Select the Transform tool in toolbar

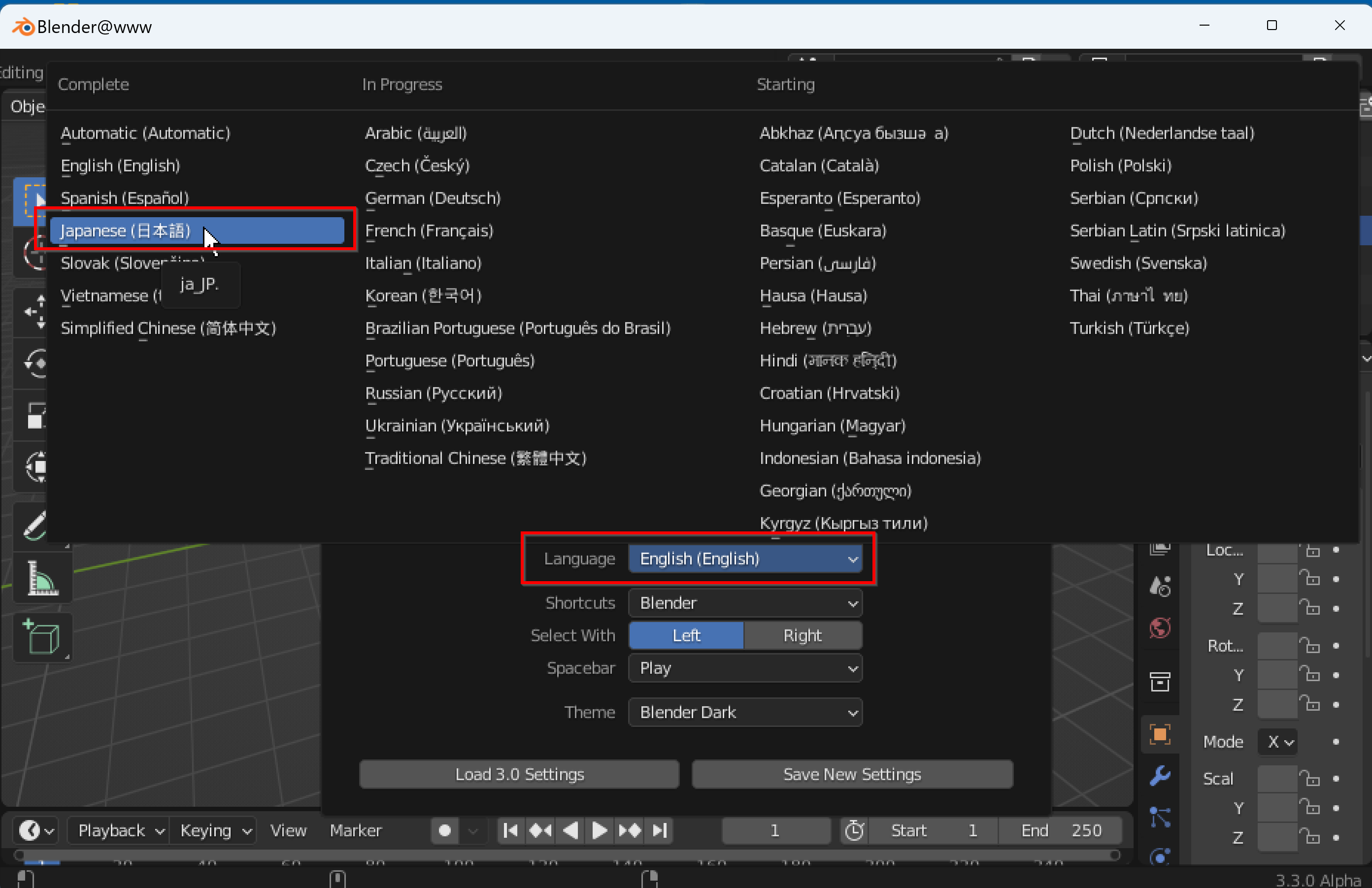click(34, 467)
